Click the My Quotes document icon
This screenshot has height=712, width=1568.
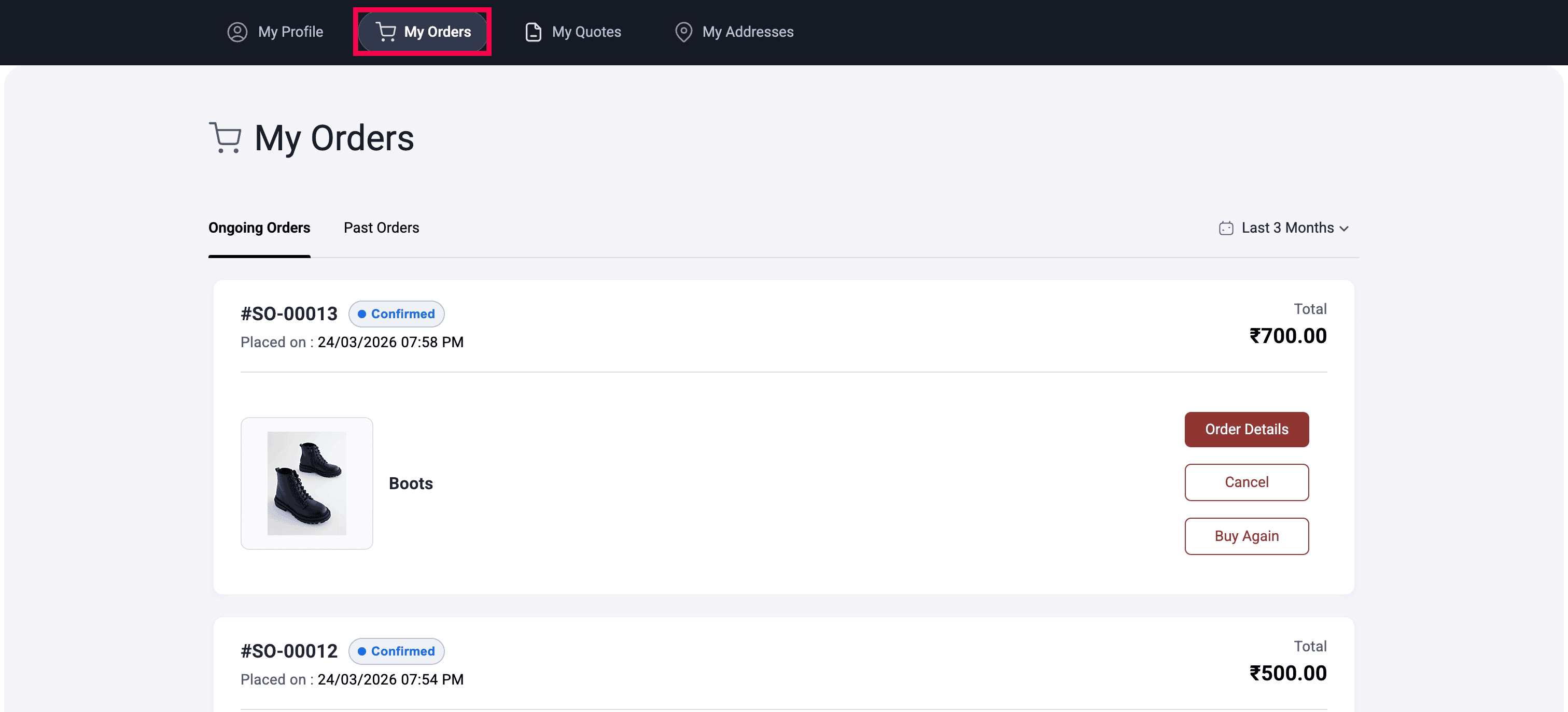coord(533,32)
